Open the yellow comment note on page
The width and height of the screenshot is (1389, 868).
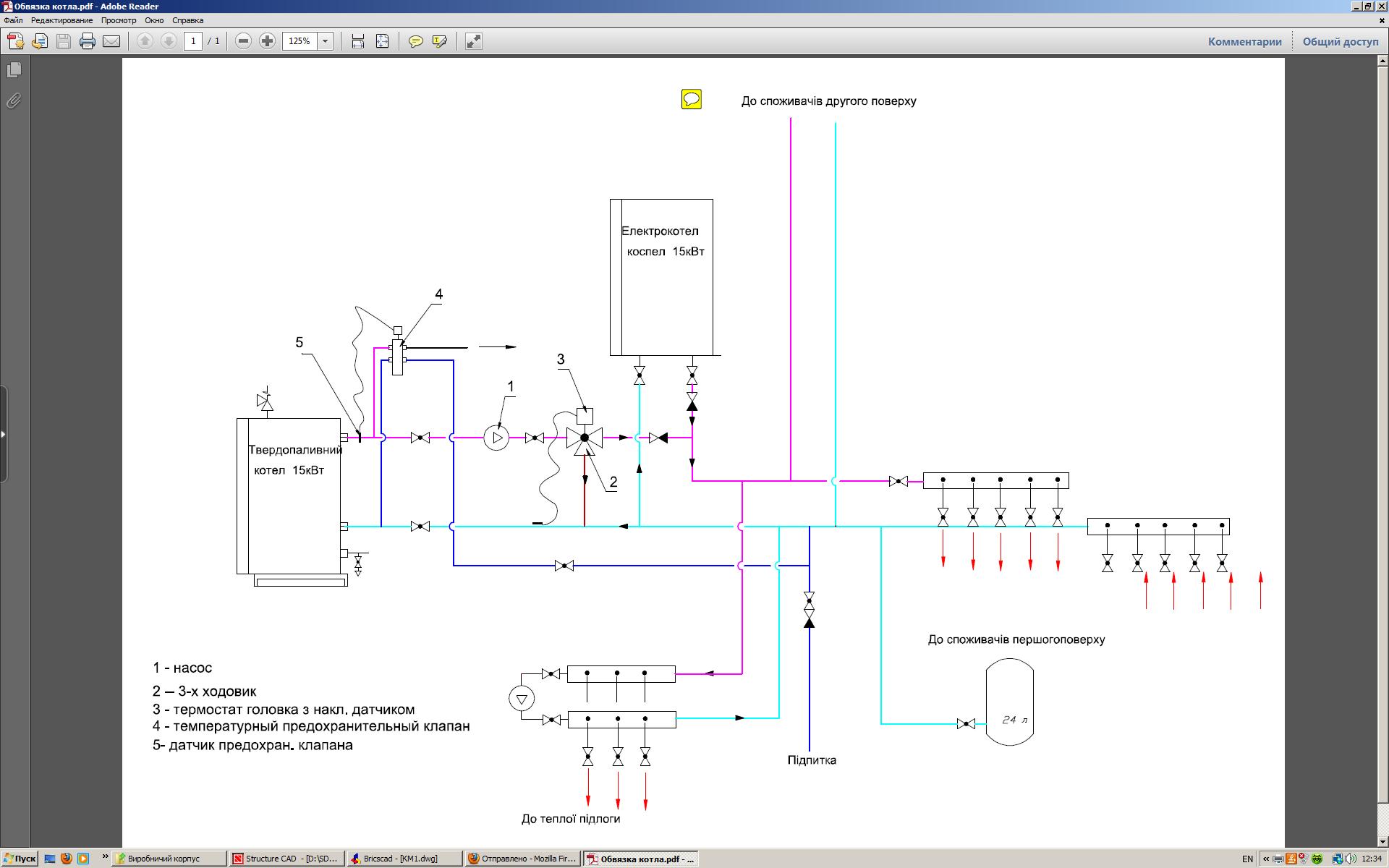point(692,99)
